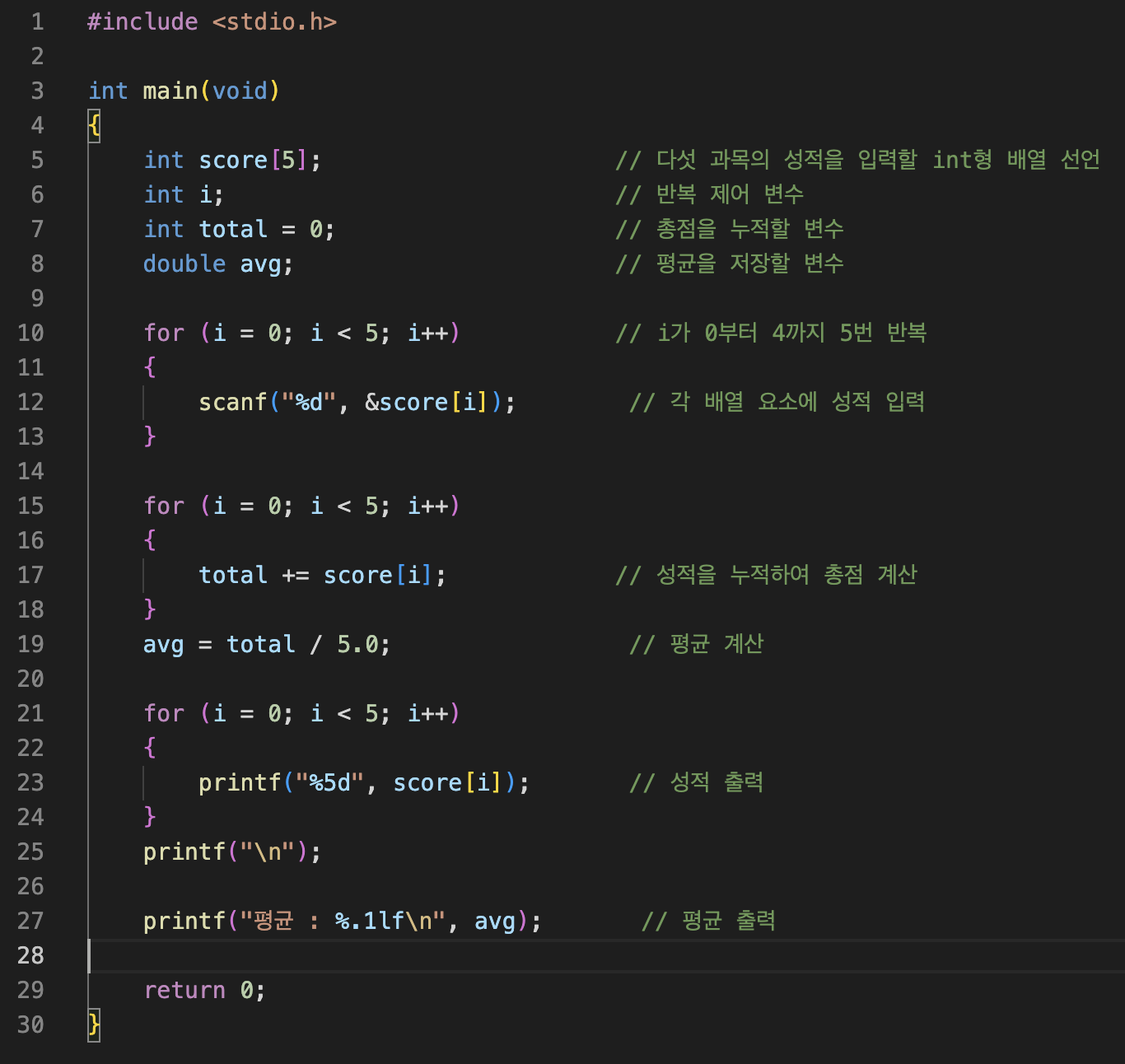The width and height of the screenshot is (1125, 1064).
Task: Click line number 28 in the gutter
Action: 30,955
